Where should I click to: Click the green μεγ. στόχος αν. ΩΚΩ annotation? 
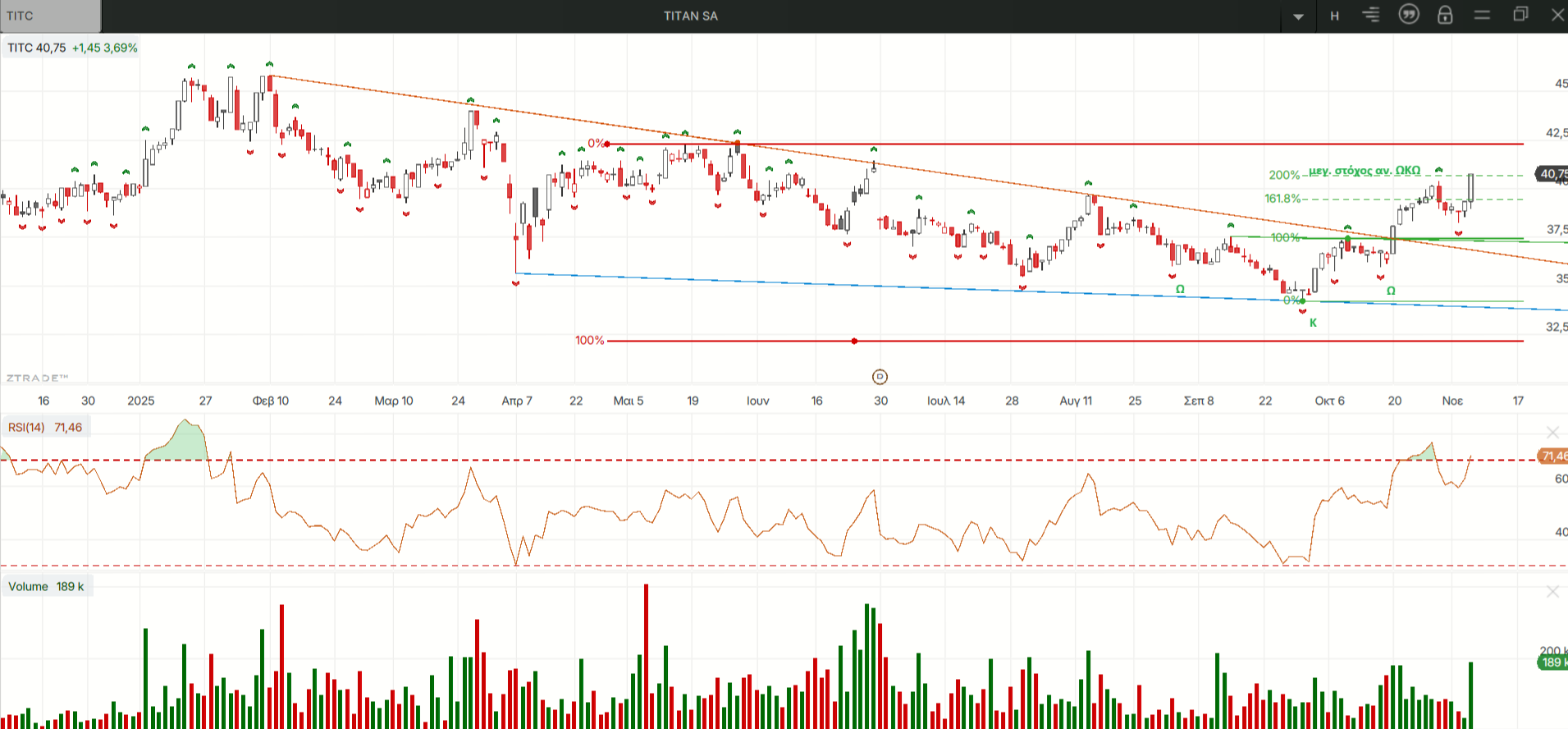1364,171
